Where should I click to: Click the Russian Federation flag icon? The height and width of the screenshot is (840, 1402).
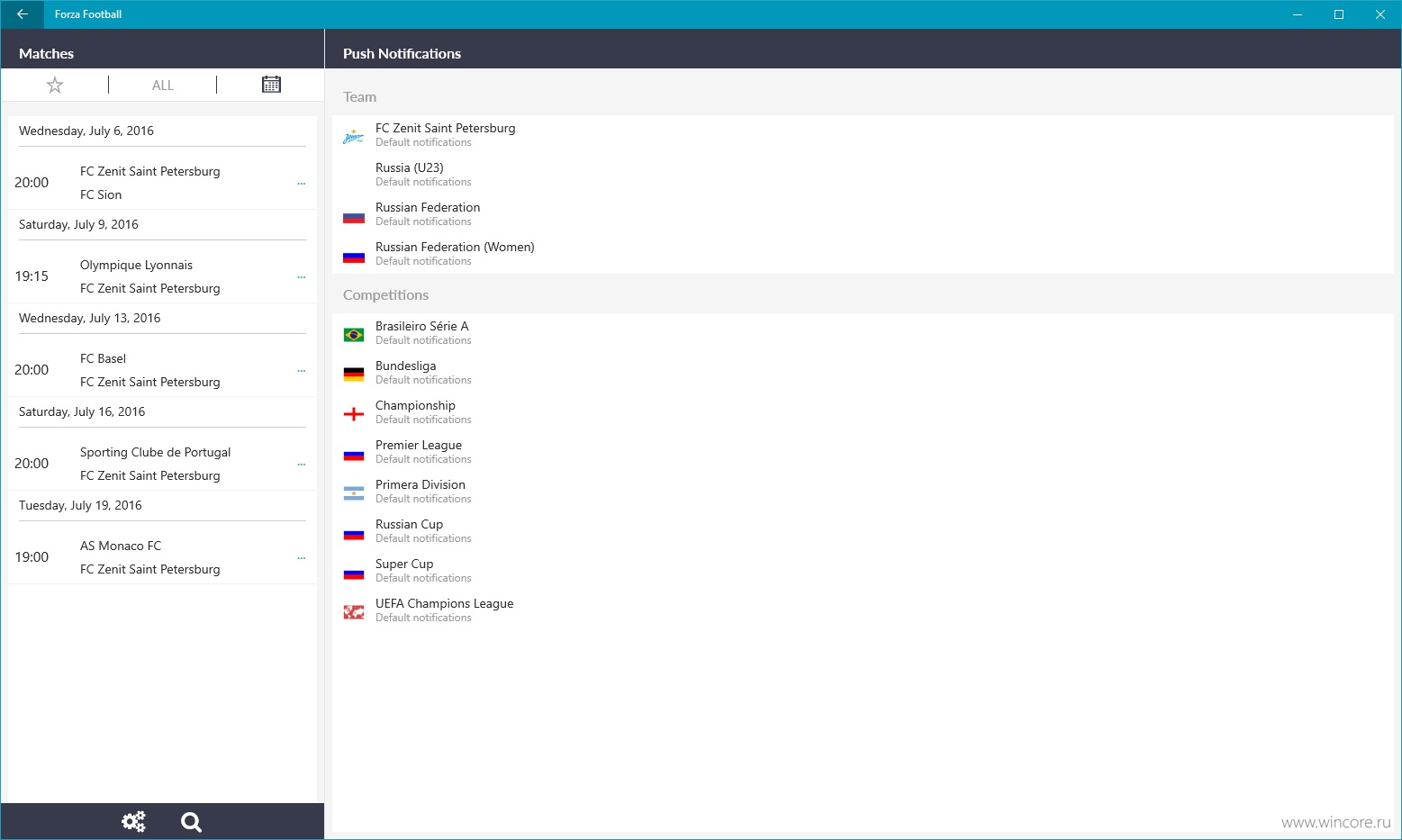pos(354,217)
